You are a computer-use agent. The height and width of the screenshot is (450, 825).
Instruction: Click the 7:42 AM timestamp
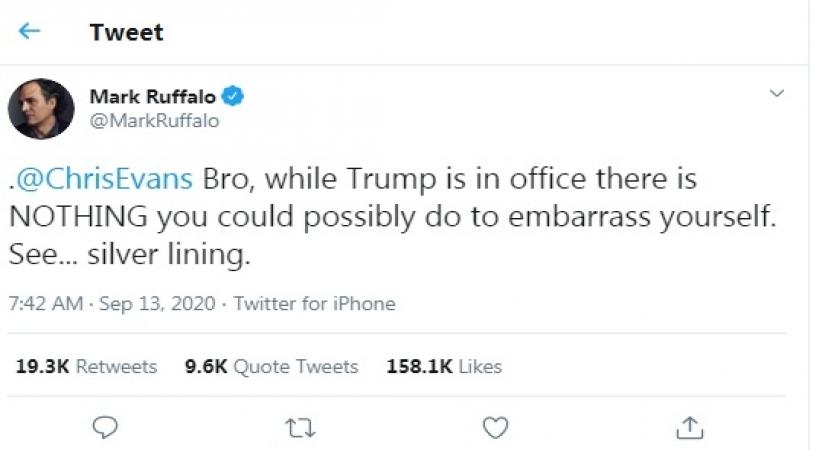[45, 304]
